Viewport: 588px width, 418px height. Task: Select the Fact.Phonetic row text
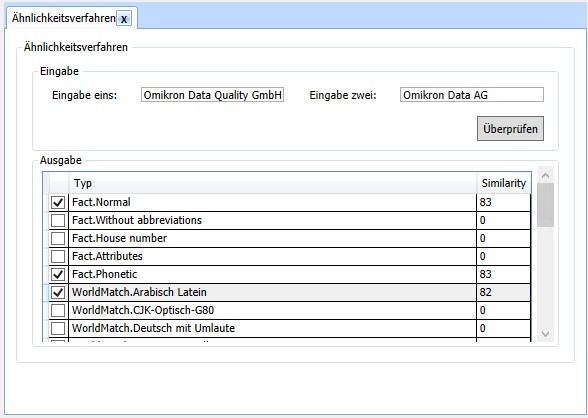105,274
